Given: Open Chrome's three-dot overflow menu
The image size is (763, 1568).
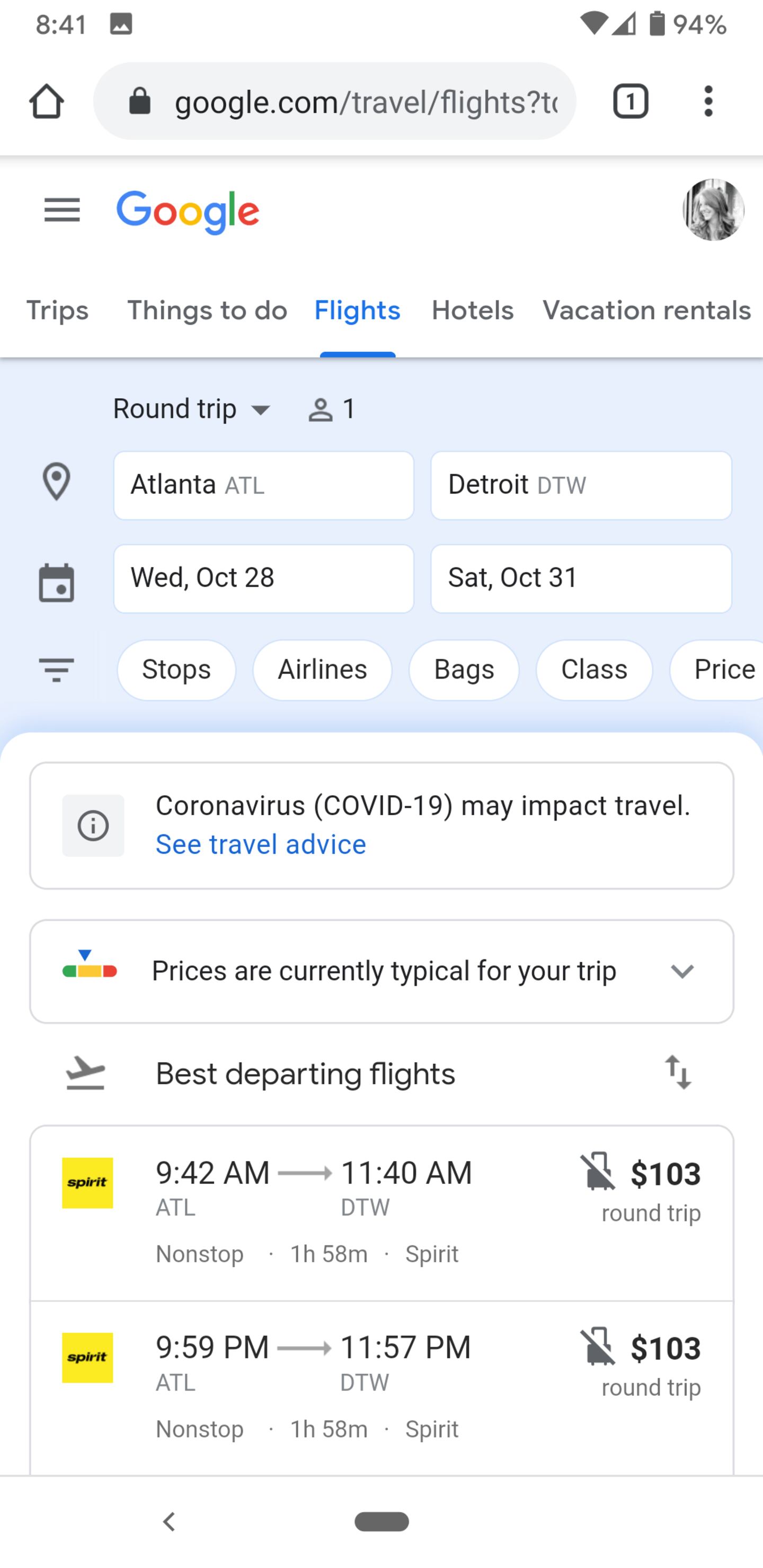Looking at the screenshot, I should (x=707, y=101).
